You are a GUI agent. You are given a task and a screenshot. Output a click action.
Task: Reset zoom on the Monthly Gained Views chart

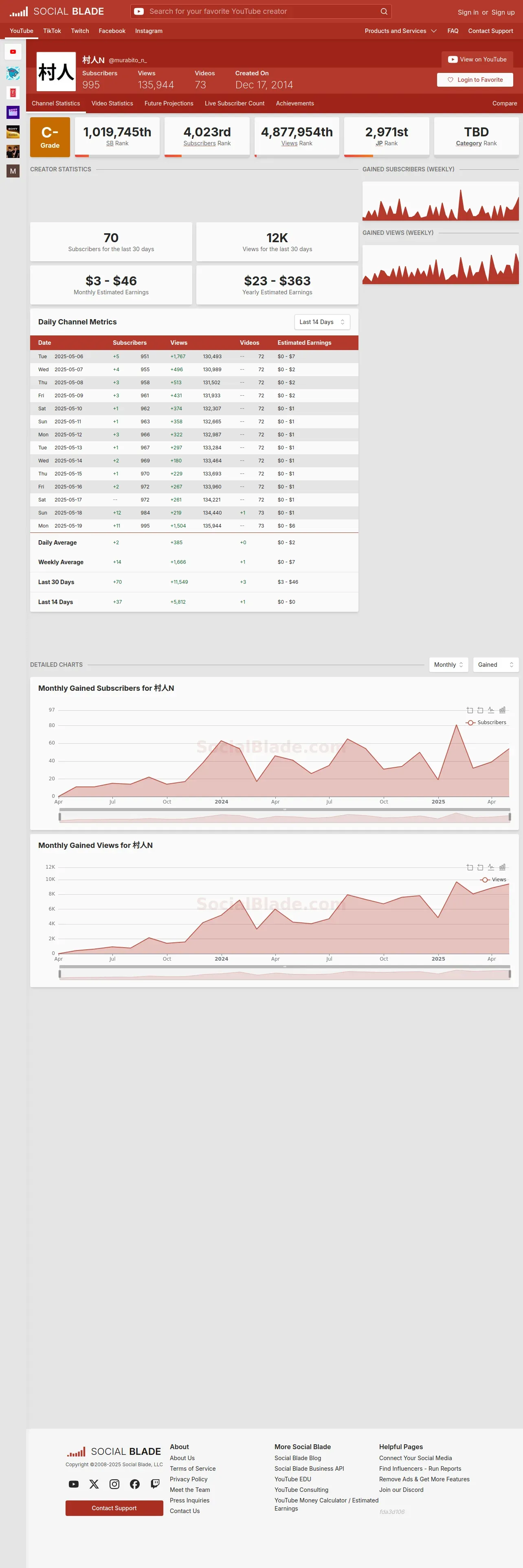(x=480, y=867)
